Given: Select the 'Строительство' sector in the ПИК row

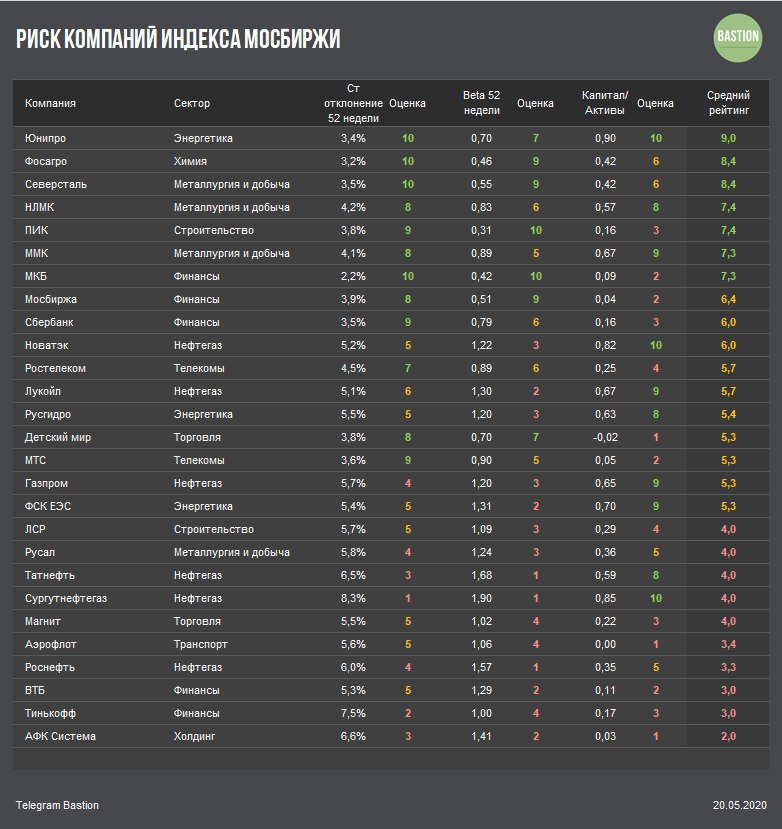Looking at the screenshot, I should click(214, 231).
